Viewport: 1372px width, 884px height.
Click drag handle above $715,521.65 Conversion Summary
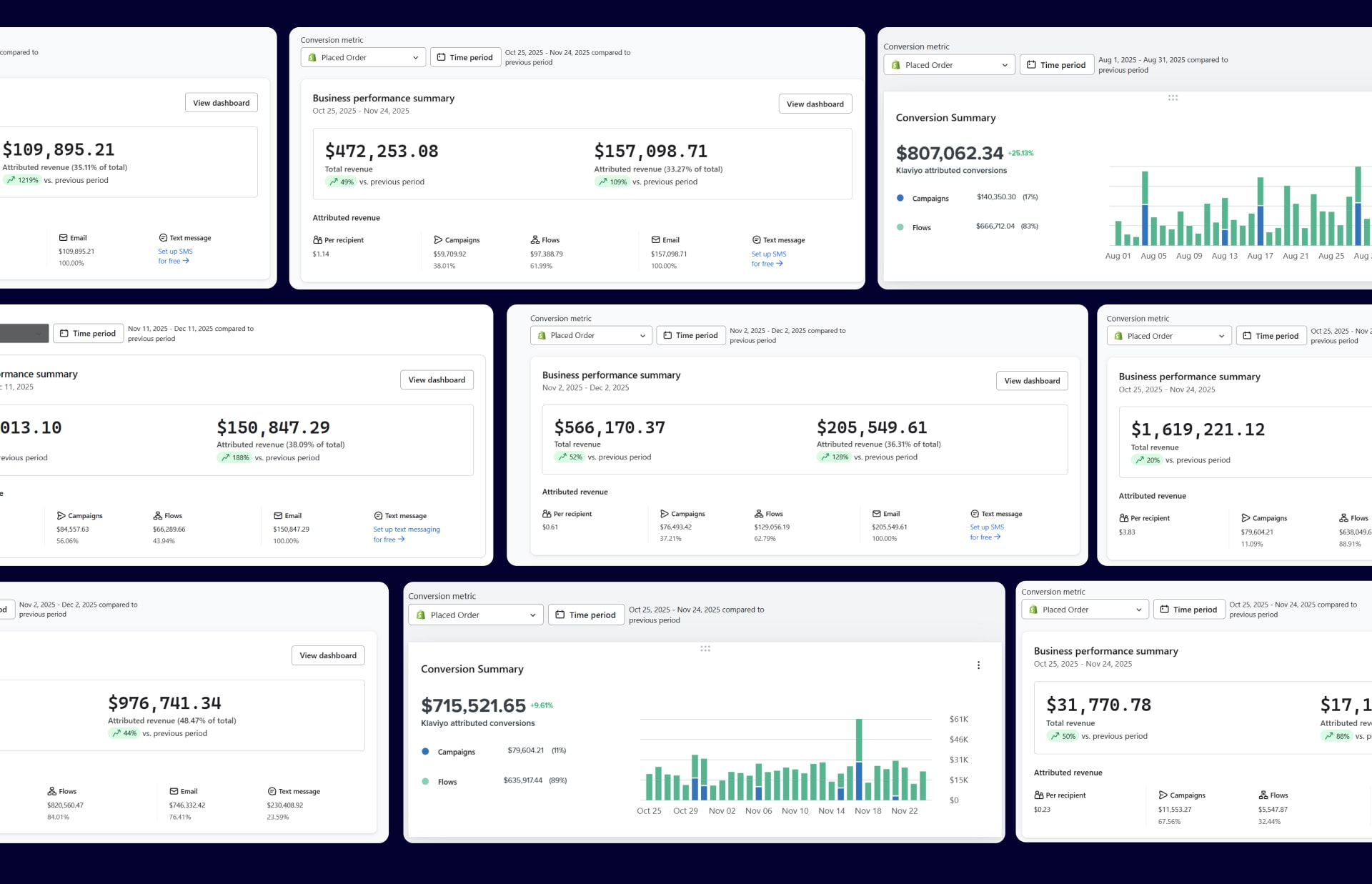point(705,649)
